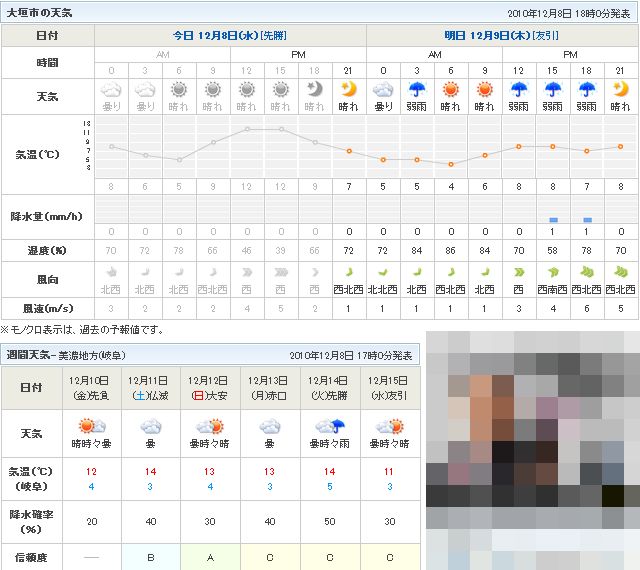Click reliability grade B cell
640x570 pixels.
(151, 557)
